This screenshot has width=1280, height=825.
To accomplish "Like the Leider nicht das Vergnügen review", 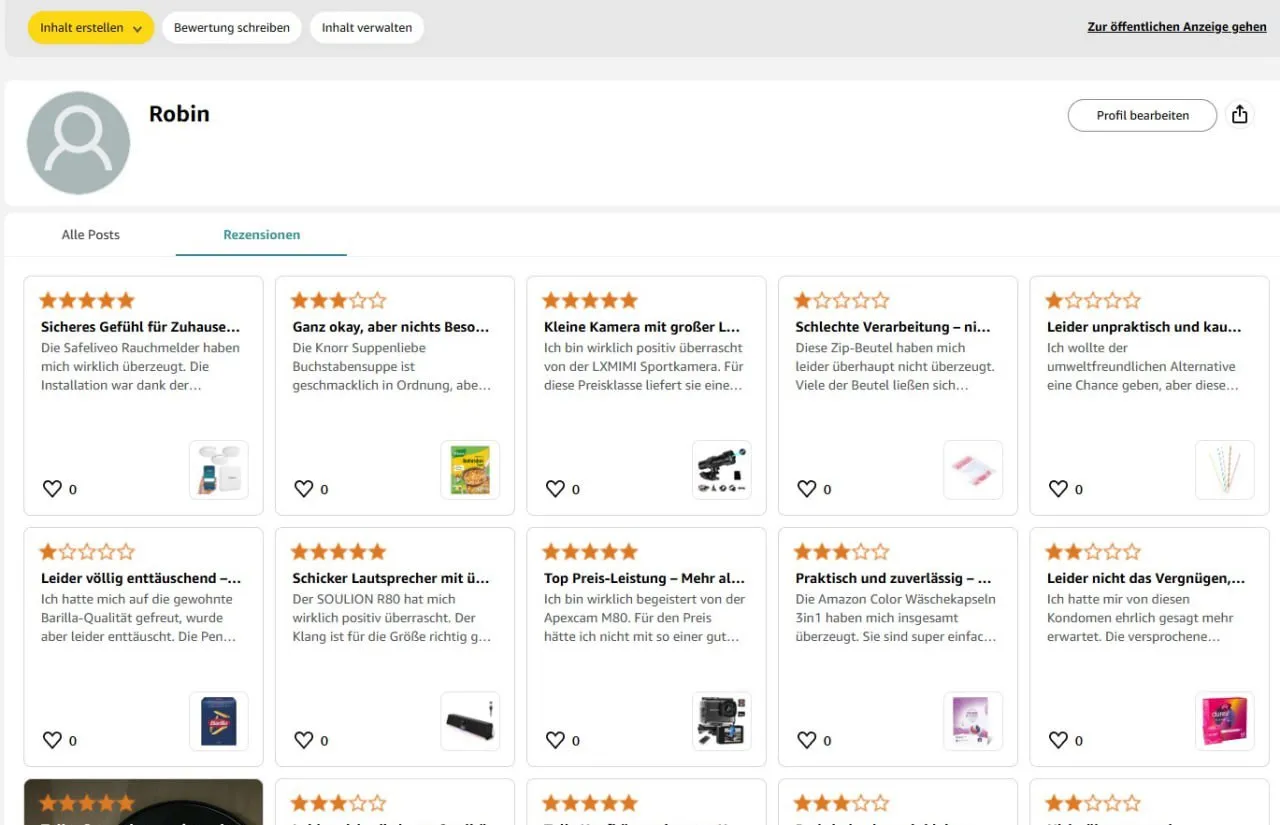I will [1058, 740].
